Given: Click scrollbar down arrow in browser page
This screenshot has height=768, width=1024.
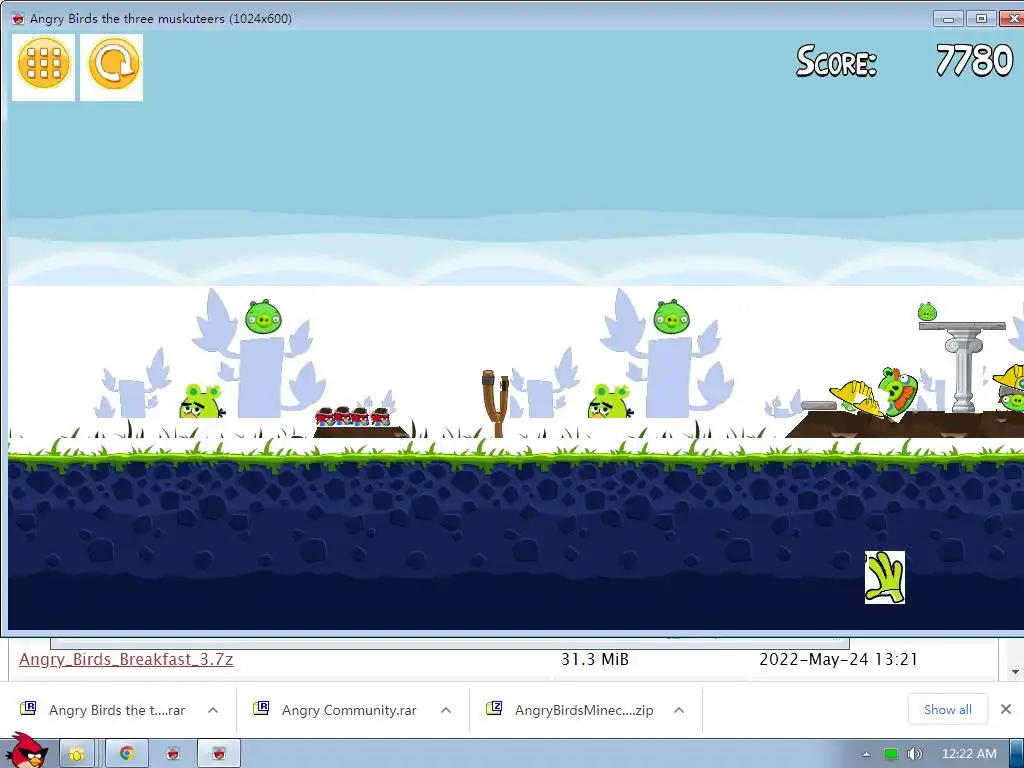Looking at the screenshot, I should pyautogui.click(x=1015, y=671).
